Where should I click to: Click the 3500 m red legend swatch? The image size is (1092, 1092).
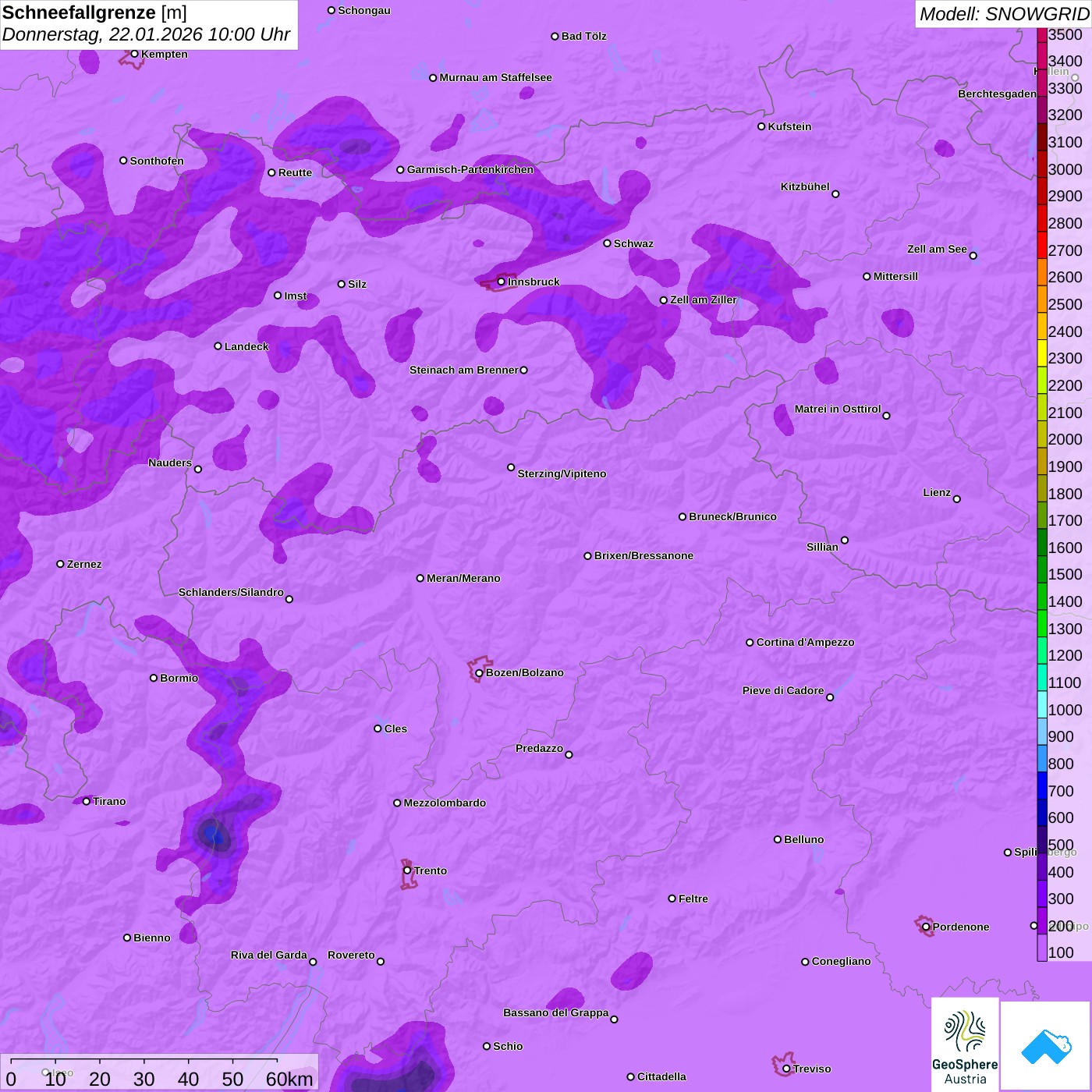coord(1042,34)
